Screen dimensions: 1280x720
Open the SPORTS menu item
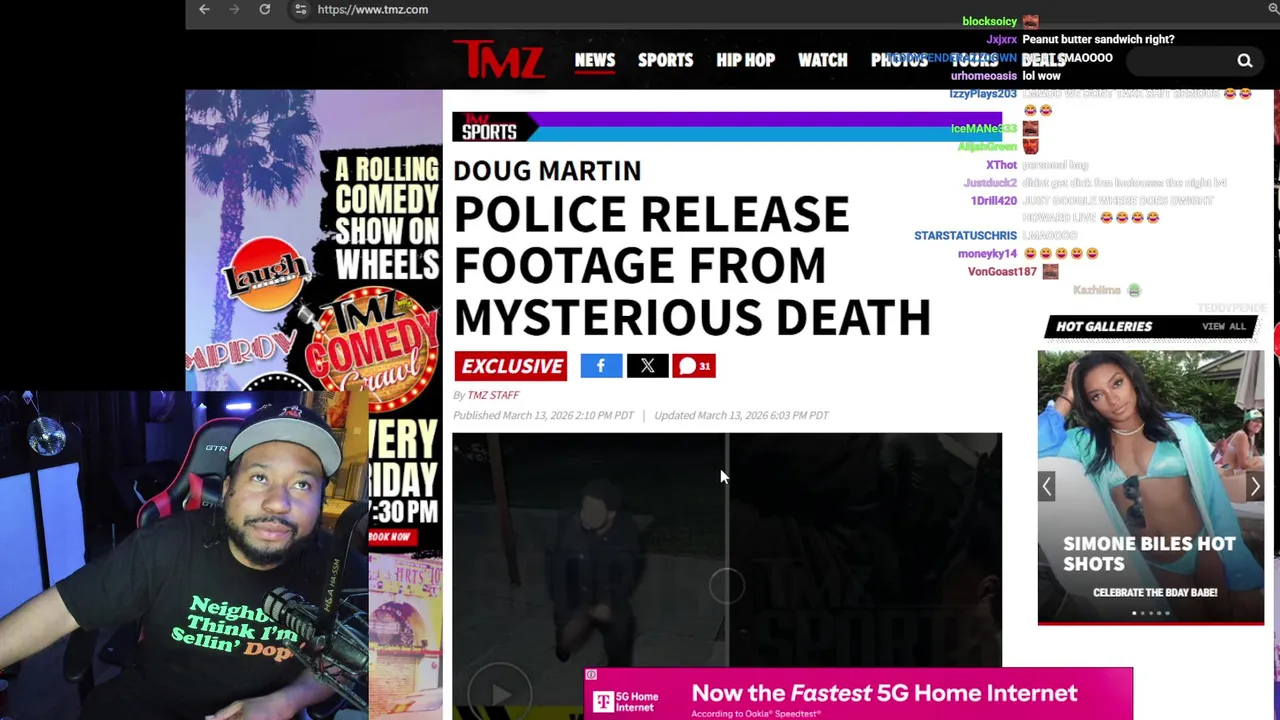pos(666,60)
